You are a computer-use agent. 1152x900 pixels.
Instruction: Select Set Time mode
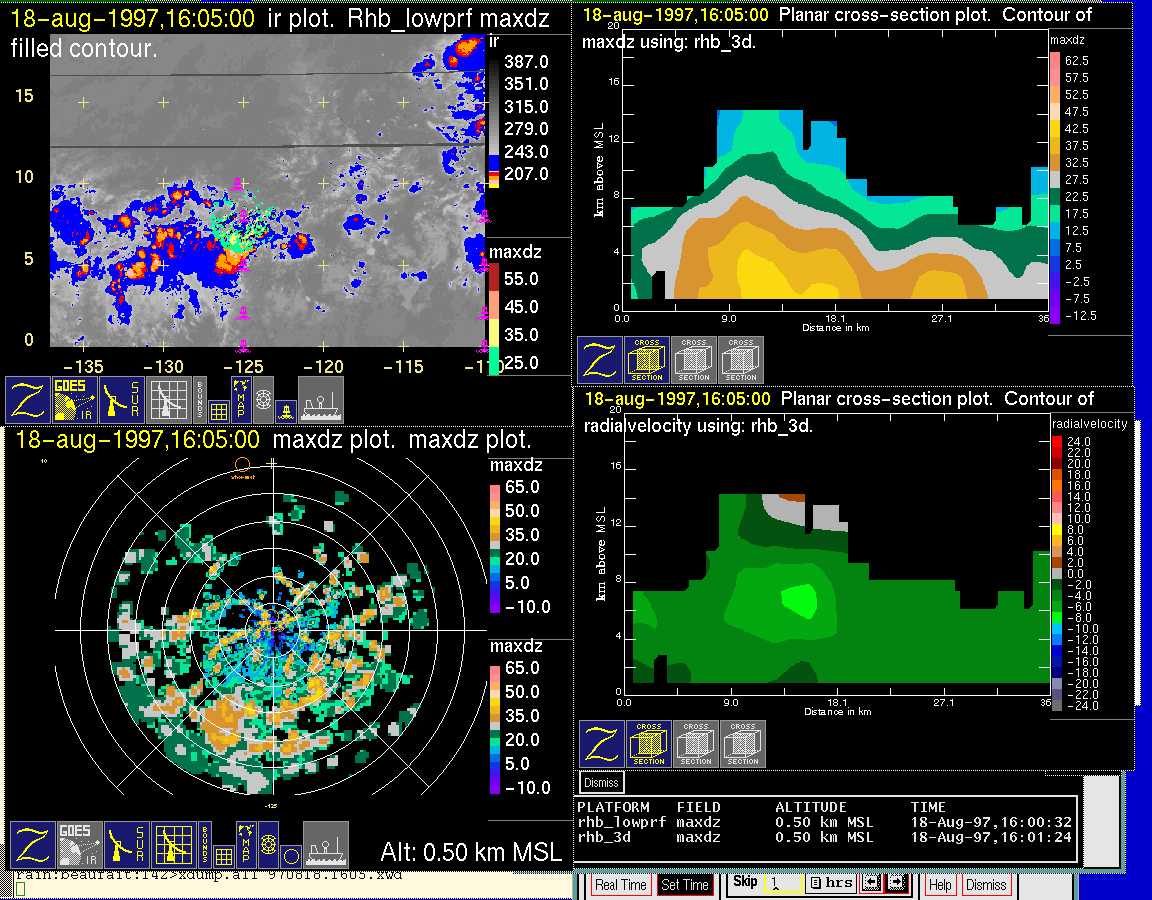[x=685, y=885]
